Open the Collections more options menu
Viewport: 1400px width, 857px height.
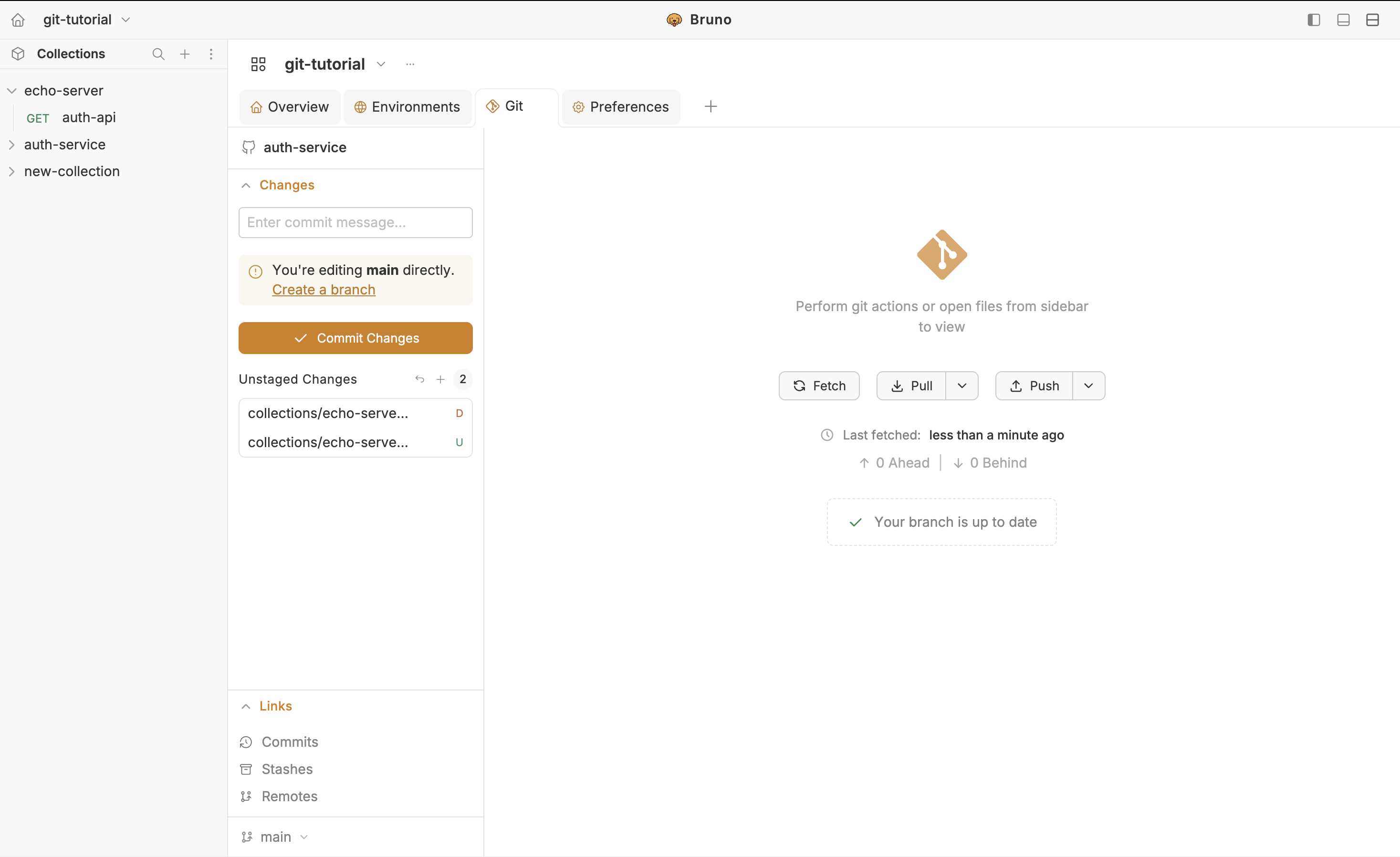[x=211, y=54]
